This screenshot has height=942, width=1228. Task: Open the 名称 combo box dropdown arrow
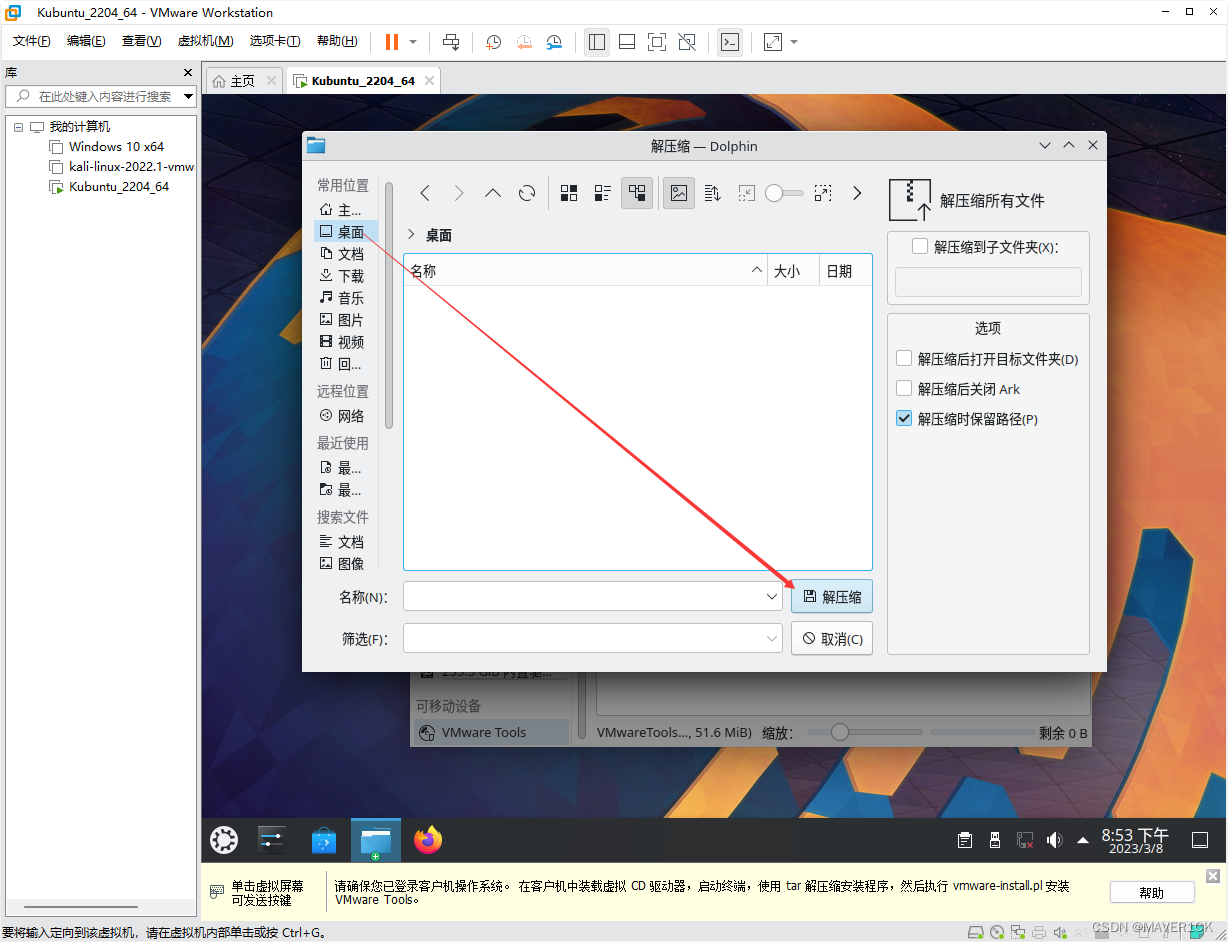pyautogui.click(x=772, y=597)
